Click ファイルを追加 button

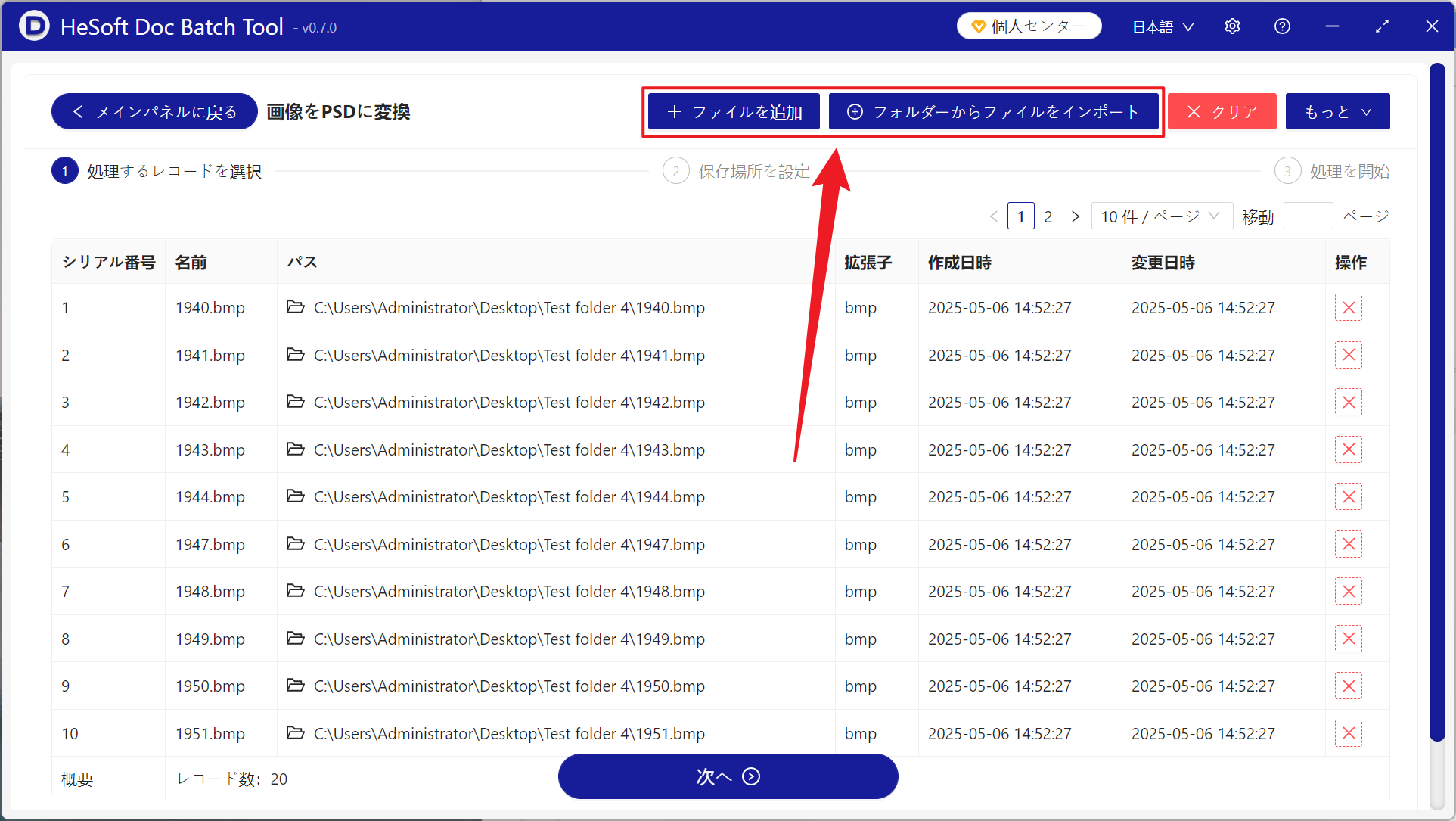[734, 111]
